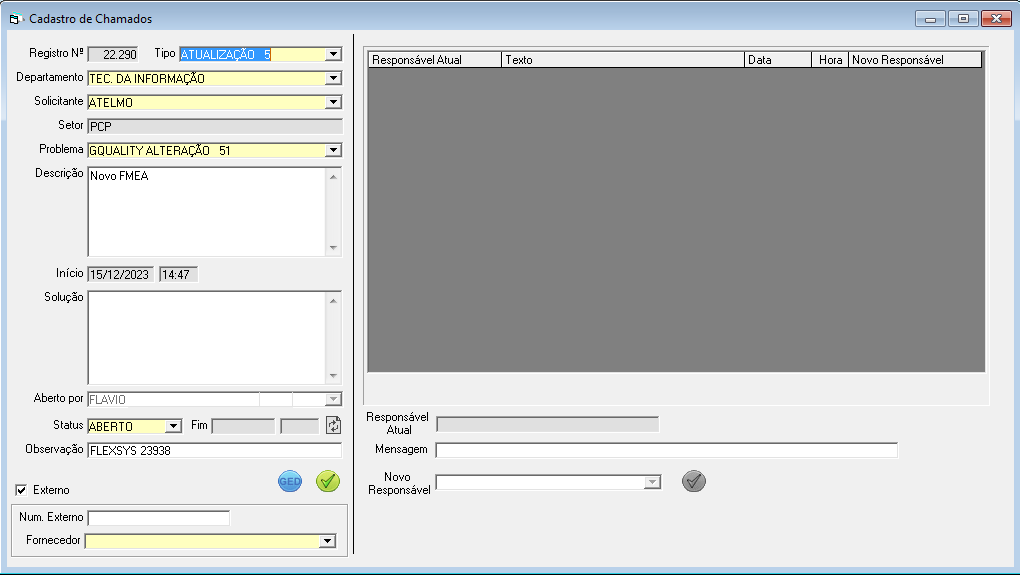Screen dimensions: 1020x575
Task: Click the Hora column header
Action: (830, 60)
